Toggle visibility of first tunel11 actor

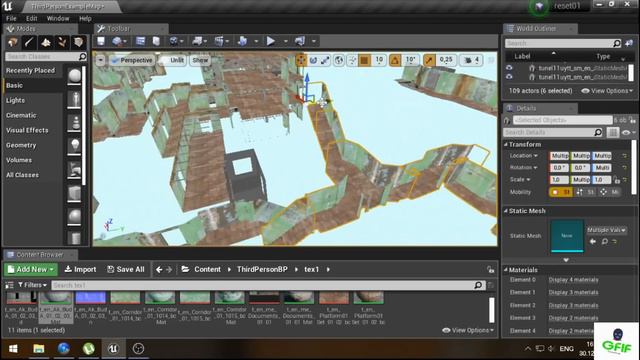[509, 68]
